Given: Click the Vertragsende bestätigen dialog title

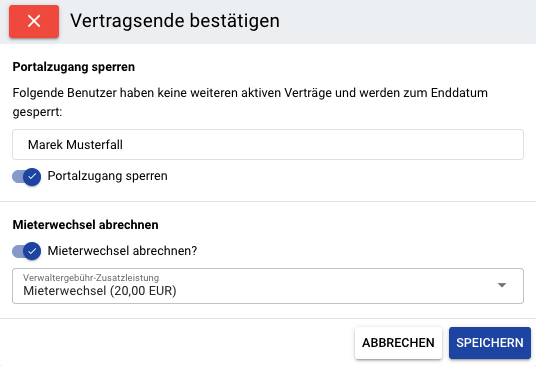Looking at the screenshot, I should point(175,21).
